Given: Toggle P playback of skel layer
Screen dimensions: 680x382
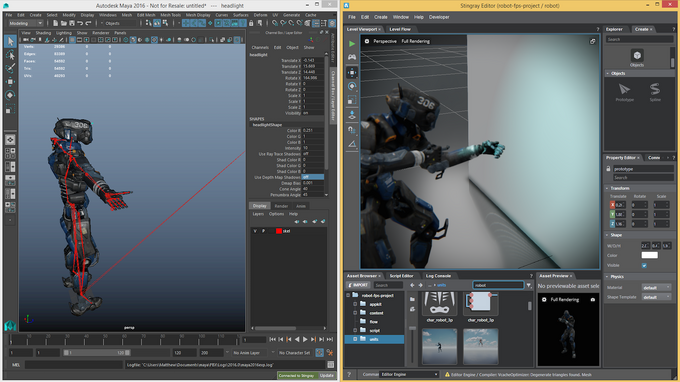Looking at the screenshot, I should tap(263, 231).
